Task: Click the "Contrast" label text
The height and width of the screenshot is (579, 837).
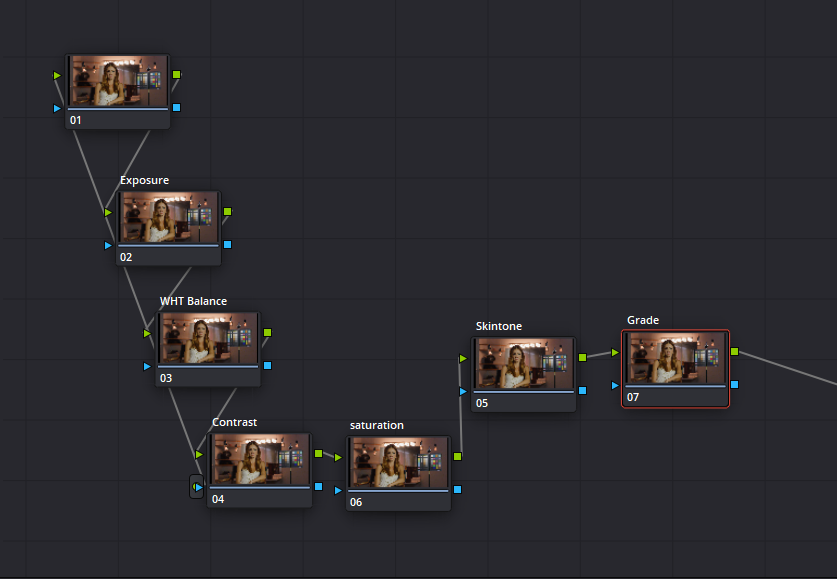Action: click(234, 422)
